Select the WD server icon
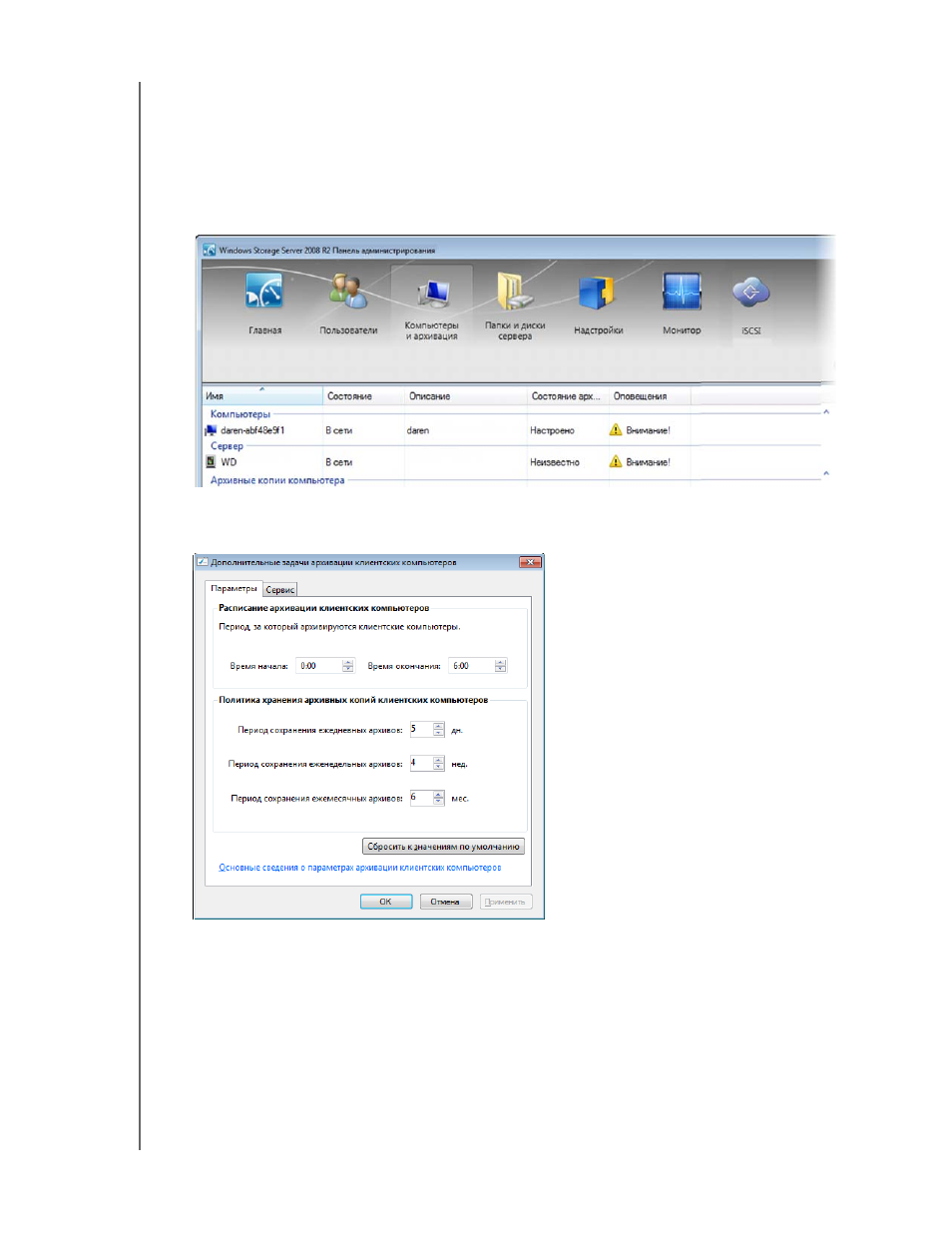 pyautogui.click(x=211, y=462)
